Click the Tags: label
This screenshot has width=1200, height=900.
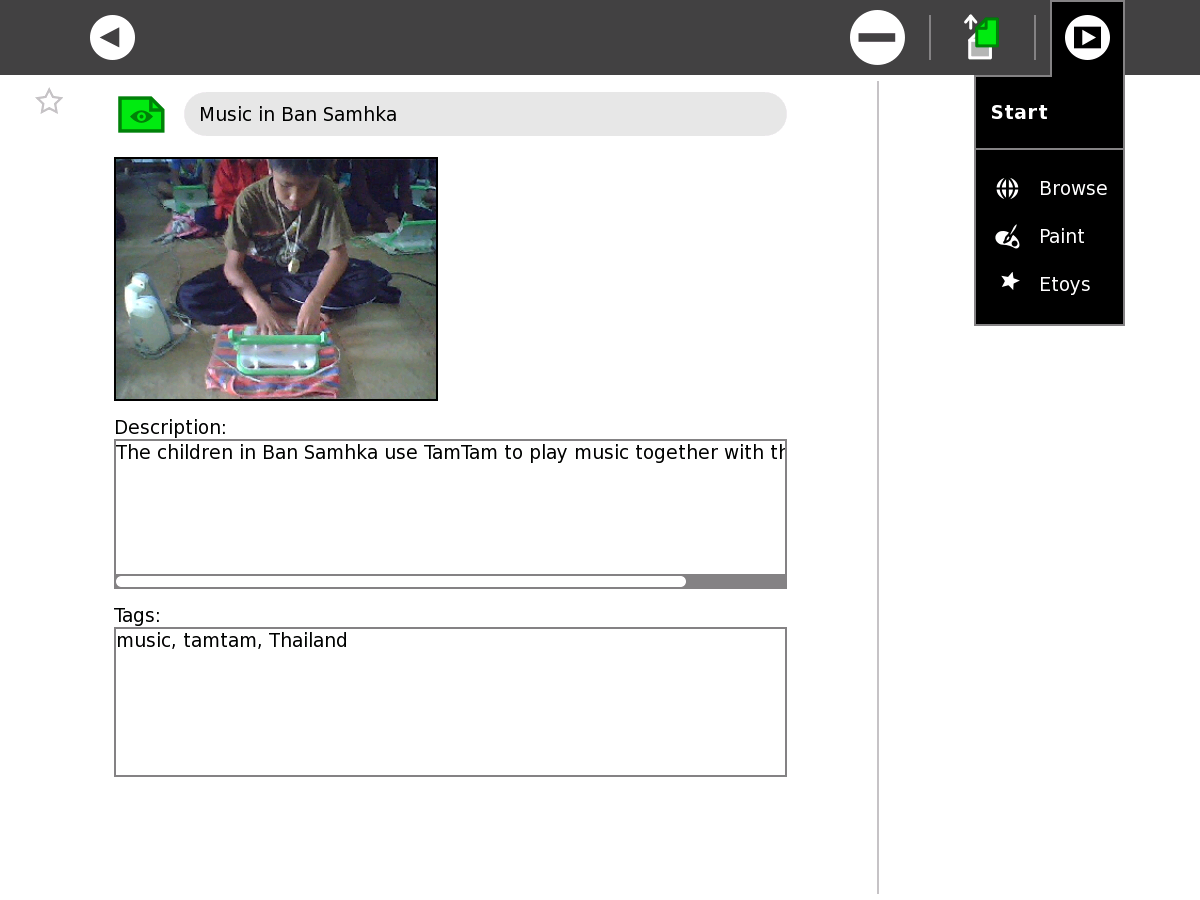point(137,616)
